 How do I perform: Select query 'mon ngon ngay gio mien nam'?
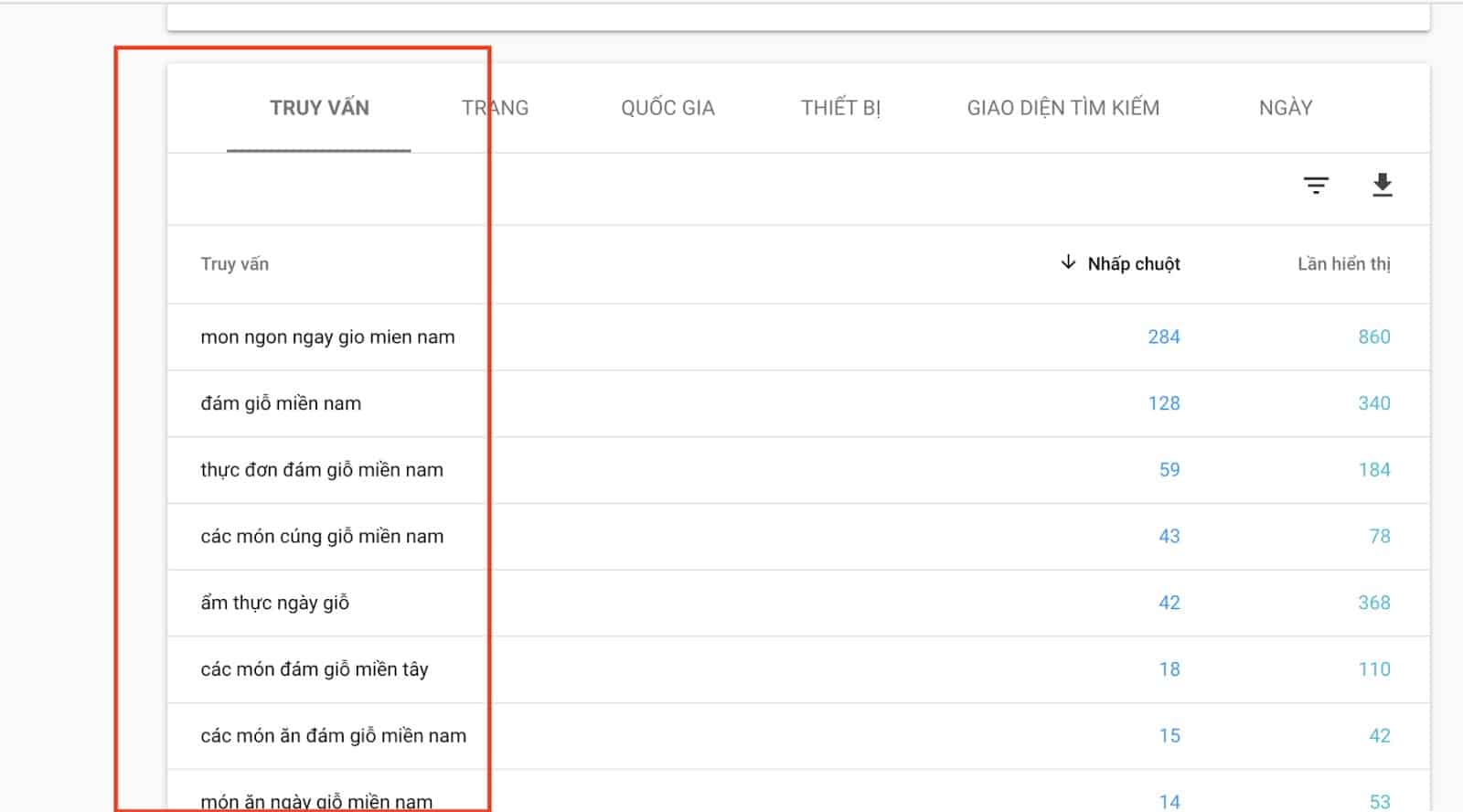327,337
